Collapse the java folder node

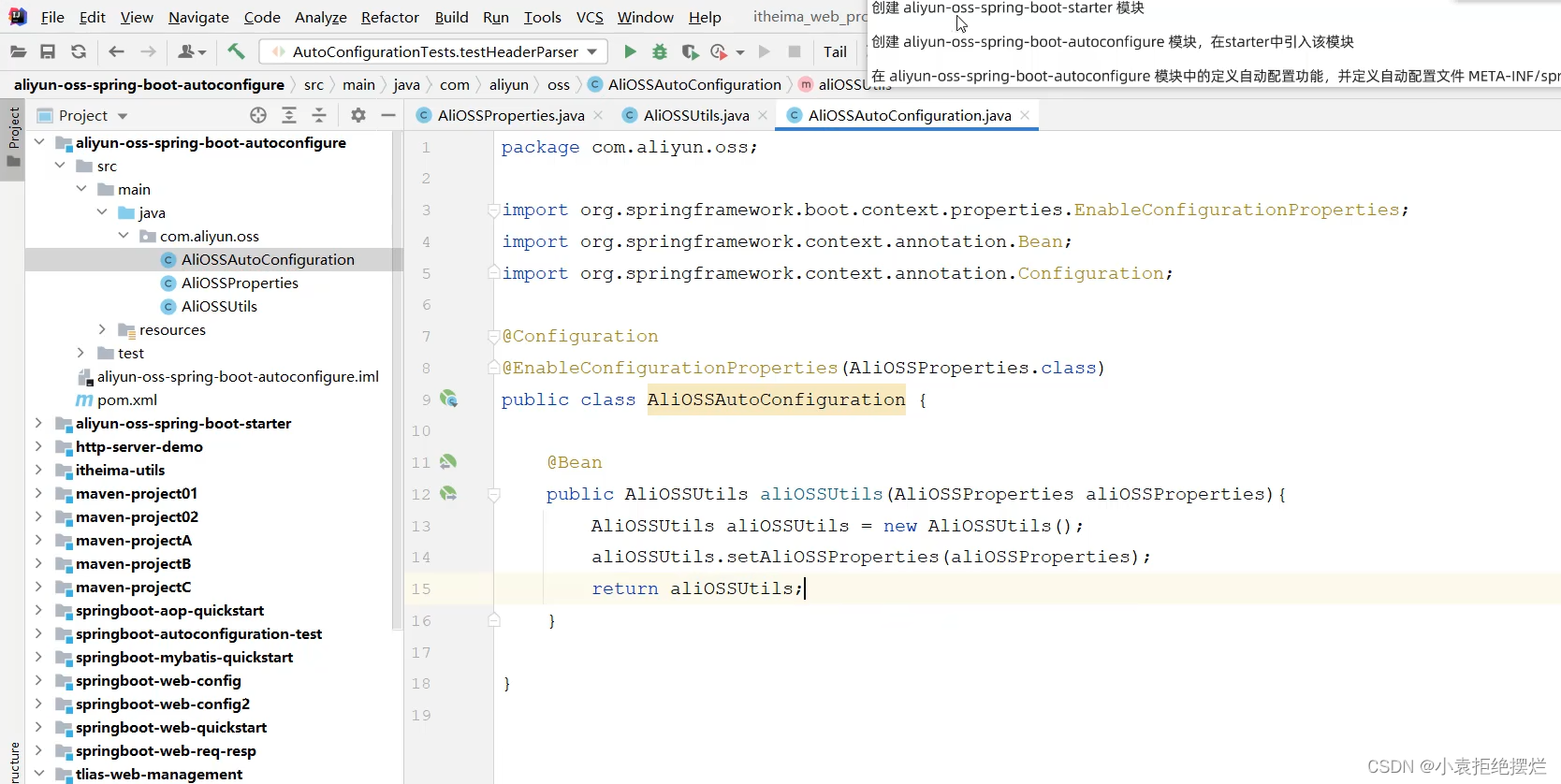pyautogui.click(x=102, y=212)
